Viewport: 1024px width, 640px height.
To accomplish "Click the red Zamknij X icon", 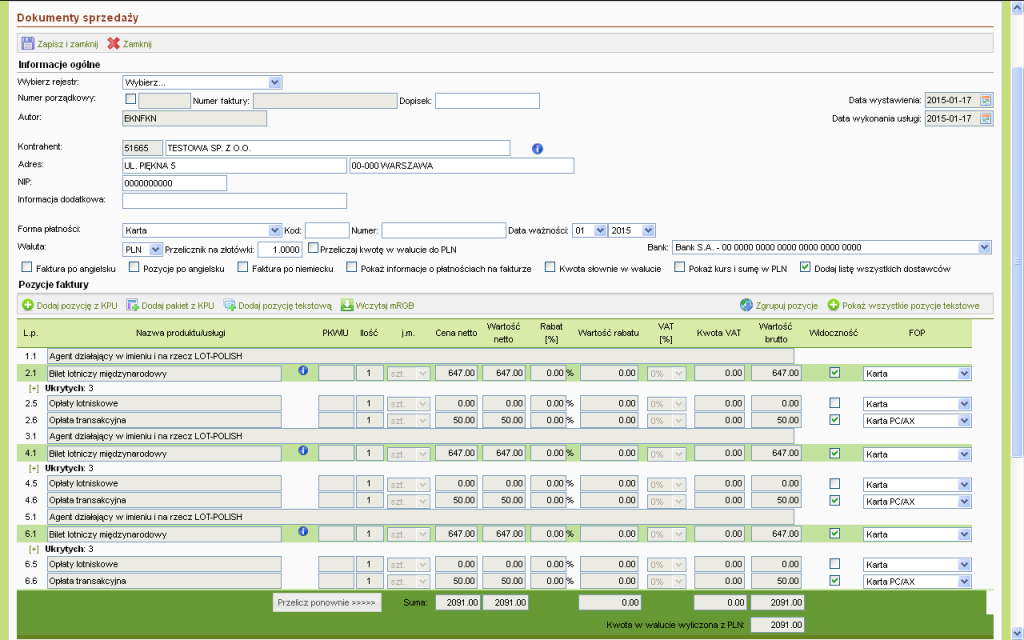I will click(114, 44).
